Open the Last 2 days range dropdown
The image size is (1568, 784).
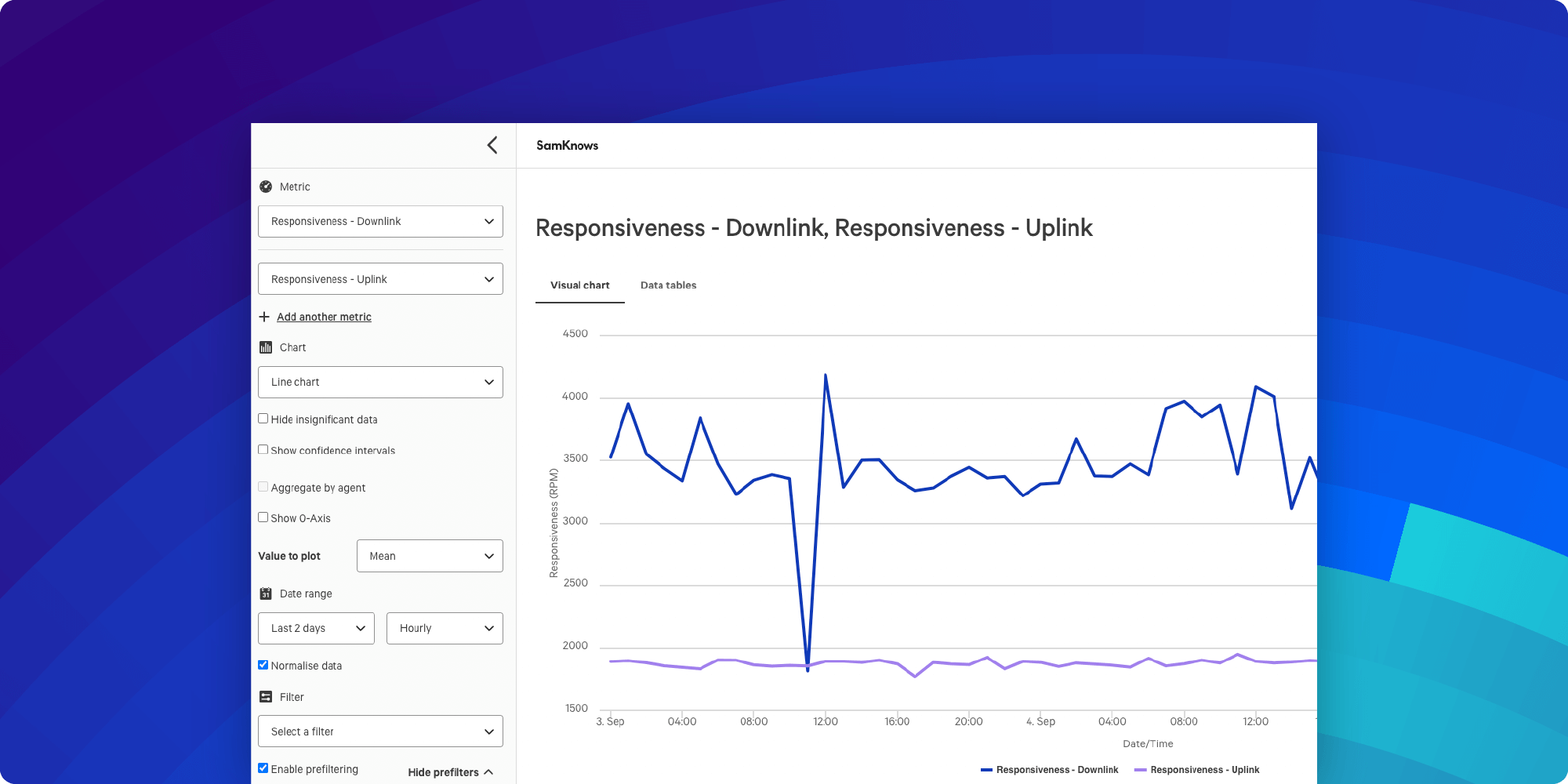click(316, 628)
